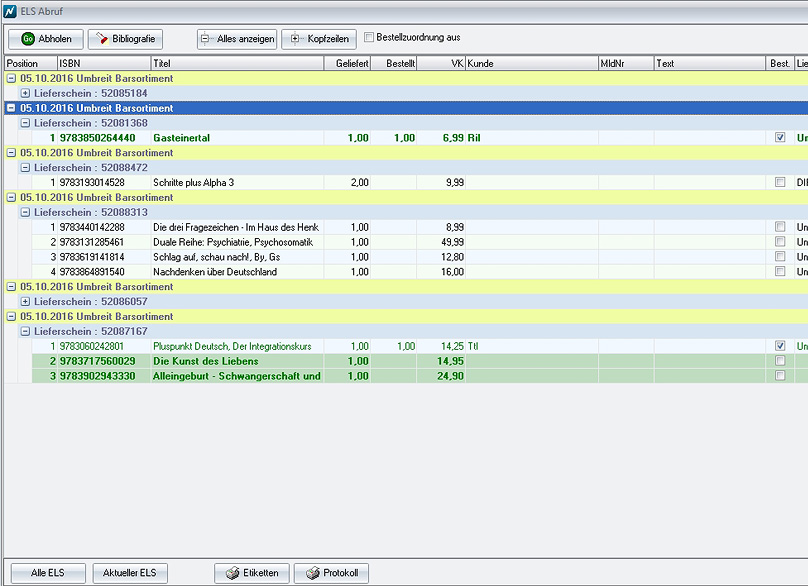The width and height of the screenshot is (808, 586).
Task: Click the Bibliografie pencil icon
Action: (x=102, y=39)
